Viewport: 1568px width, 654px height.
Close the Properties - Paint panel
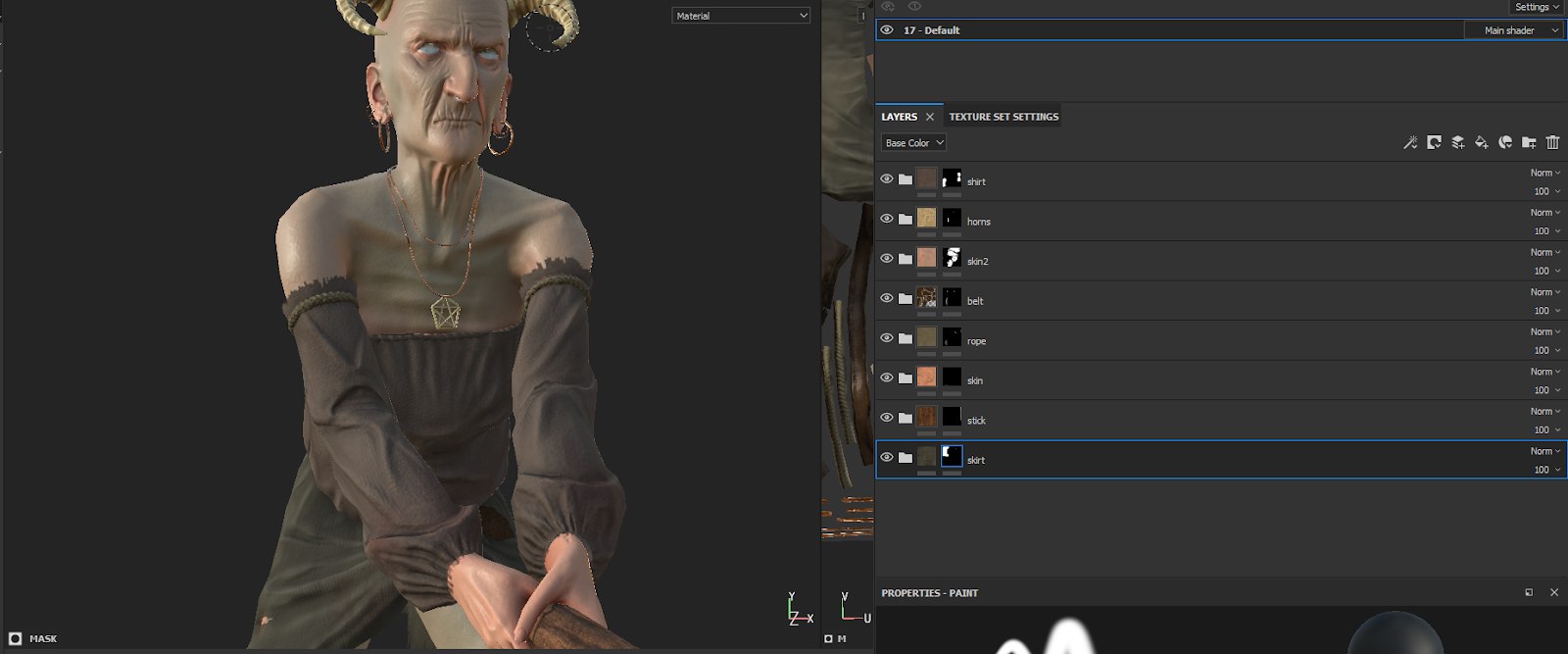(x=1554, y=593)
